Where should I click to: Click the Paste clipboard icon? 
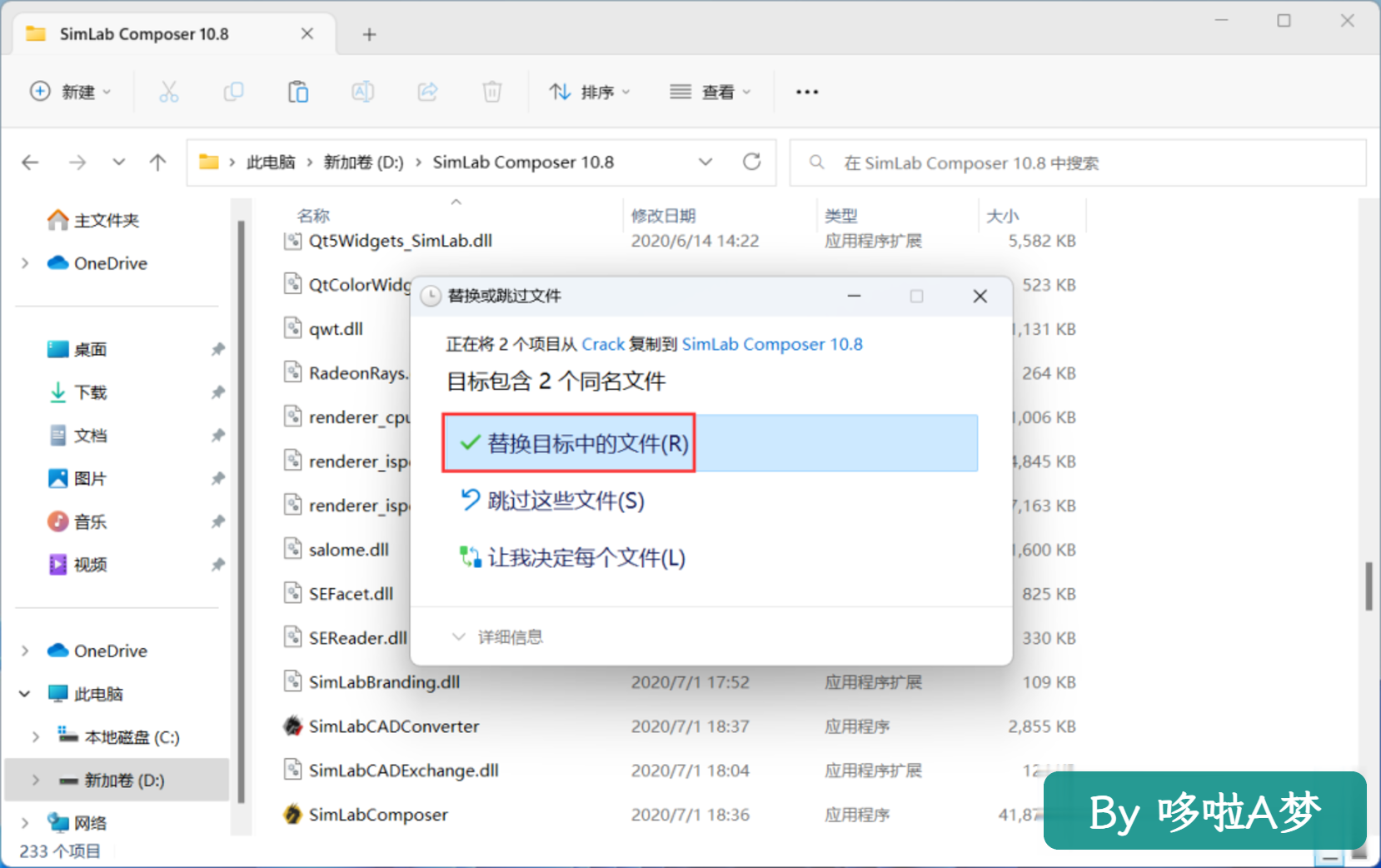click(x=298, y=92)
